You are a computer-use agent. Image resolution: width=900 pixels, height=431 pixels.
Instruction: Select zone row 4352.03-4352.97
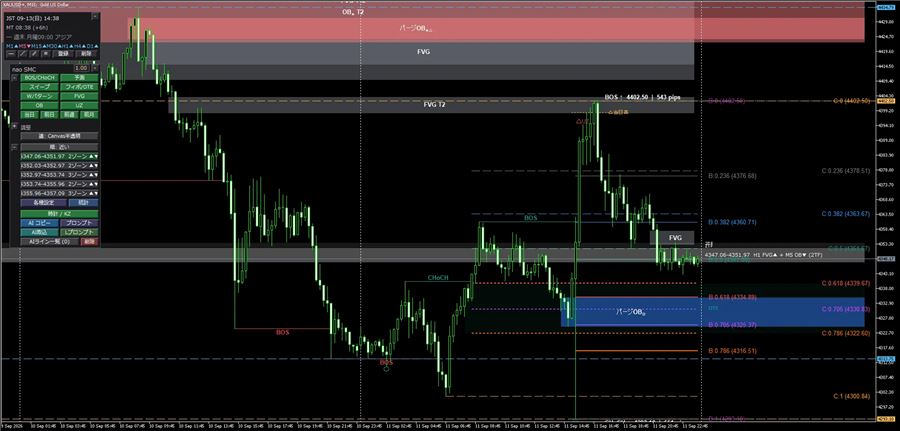(x=59, y=166)
